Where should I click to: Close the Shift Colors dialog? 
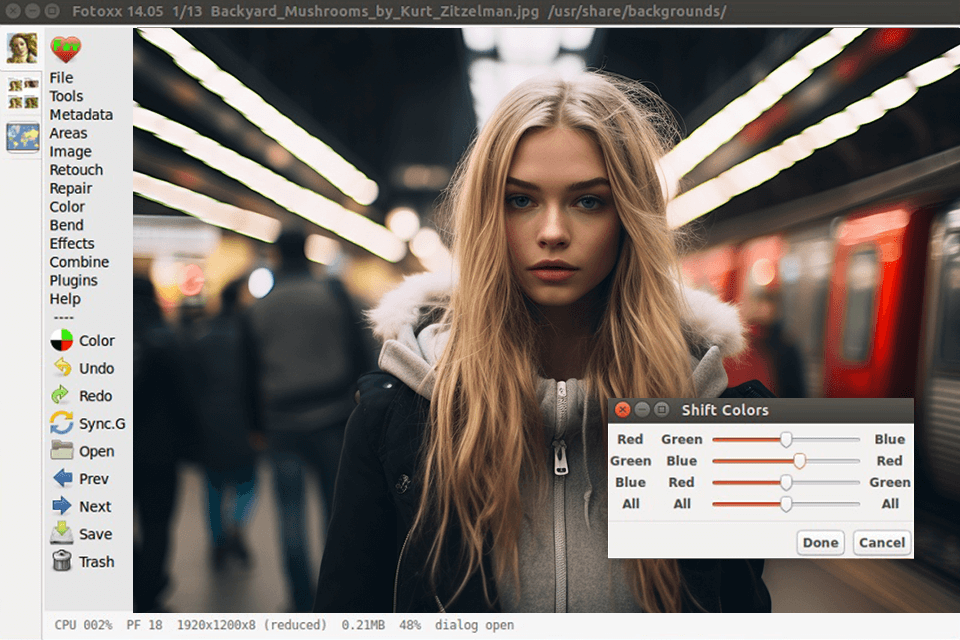(623, 410)
